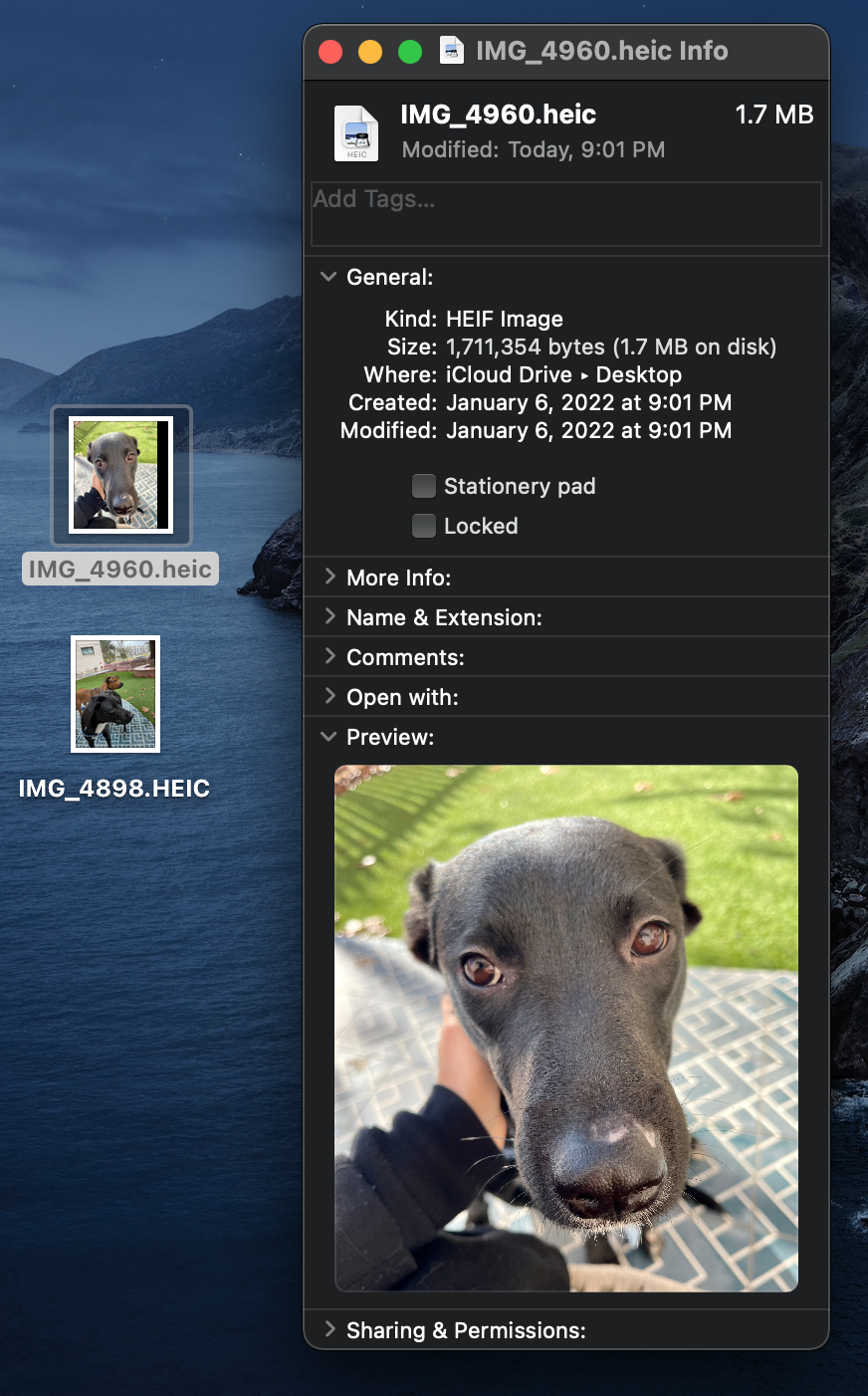Click the Kind value HEIF Image
Screen dimensions: 868x1396
point(505,319)
